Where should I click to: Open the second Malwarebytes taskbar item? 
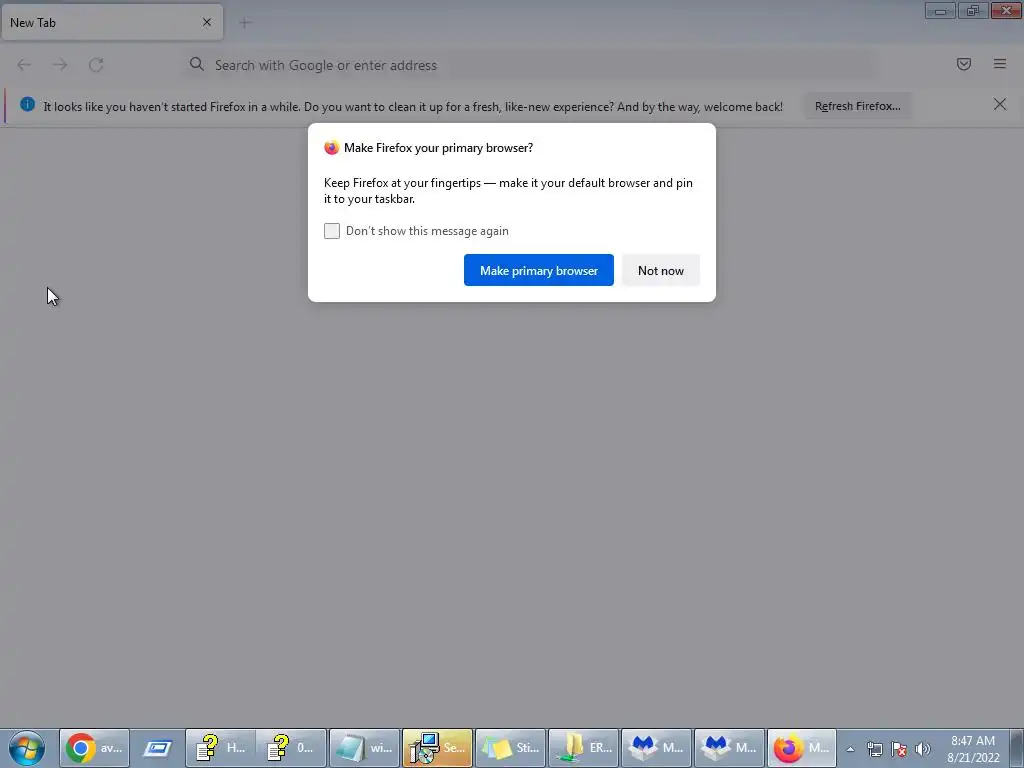729,748
